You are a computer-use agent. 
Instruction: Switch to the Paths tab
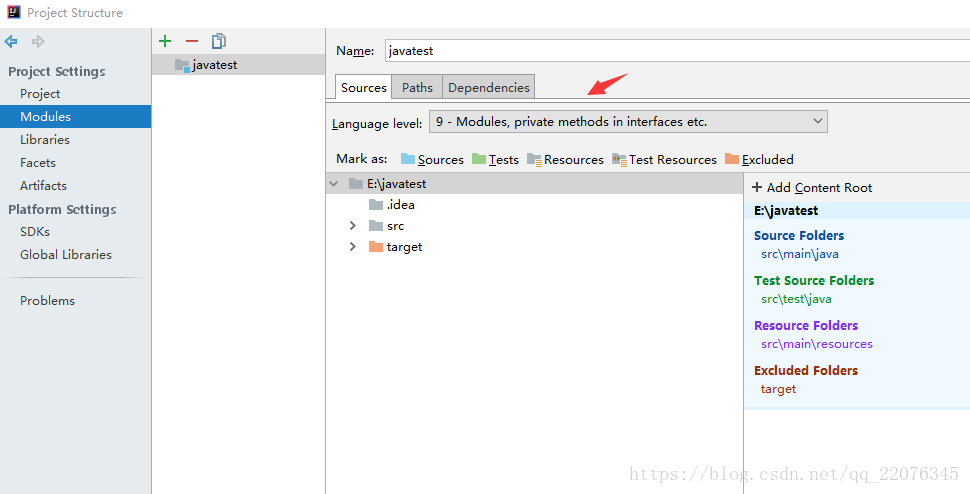point(417,87)
